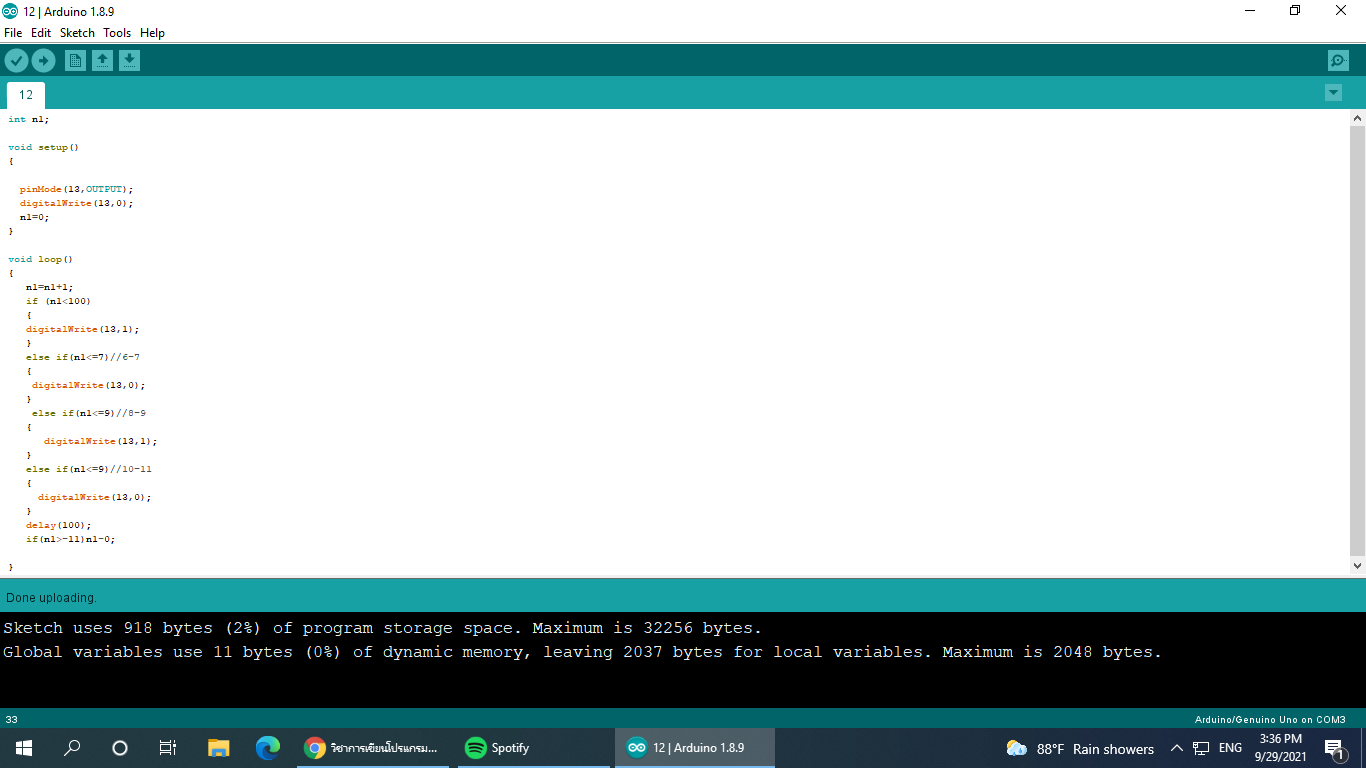Open the Sketch menu
The width and height of the screenshot is (1366, 768).
(77, 33)
